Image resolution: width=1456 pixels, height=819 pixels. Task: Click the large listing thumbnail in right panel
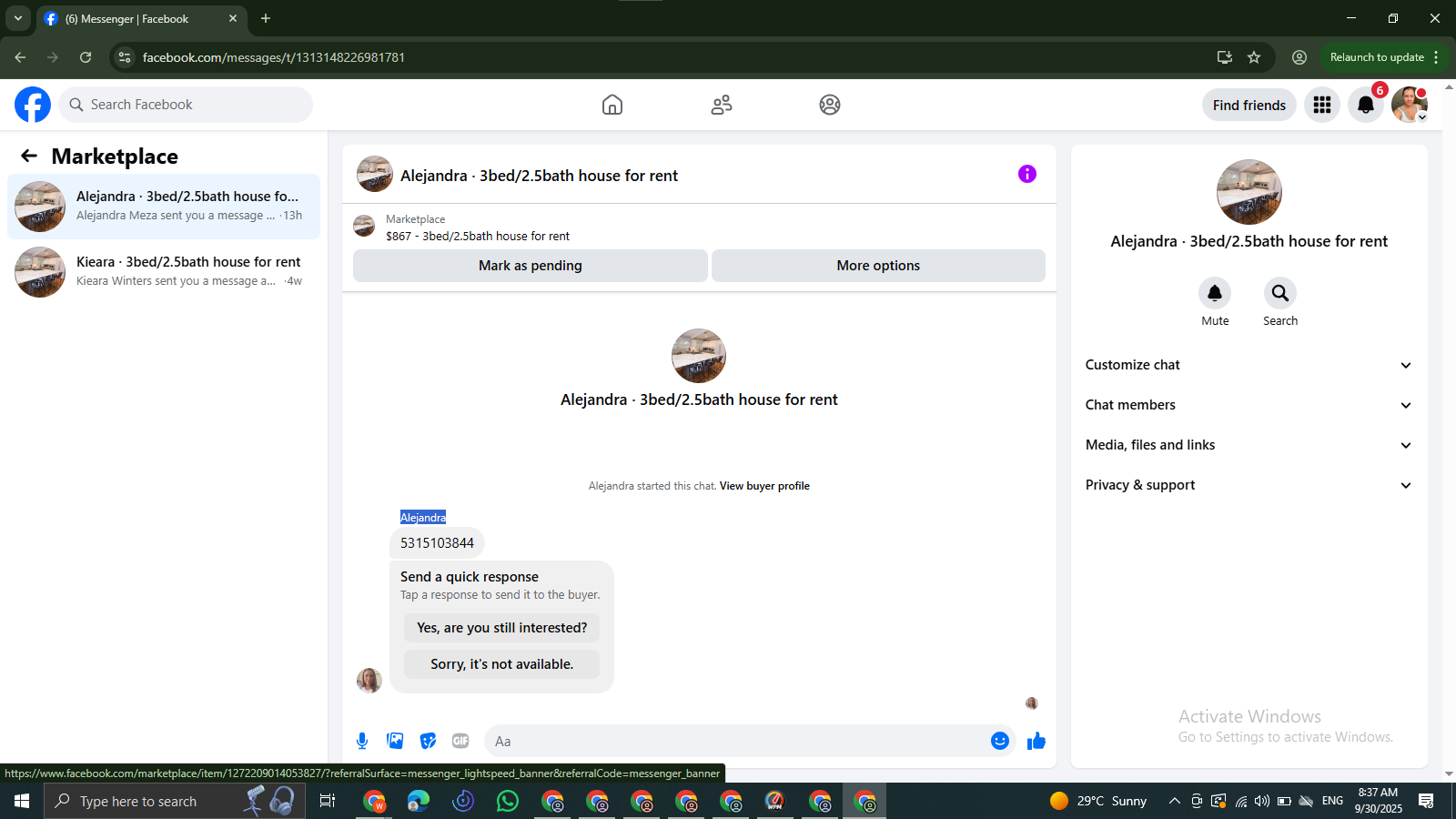[x=1249, y=192]
